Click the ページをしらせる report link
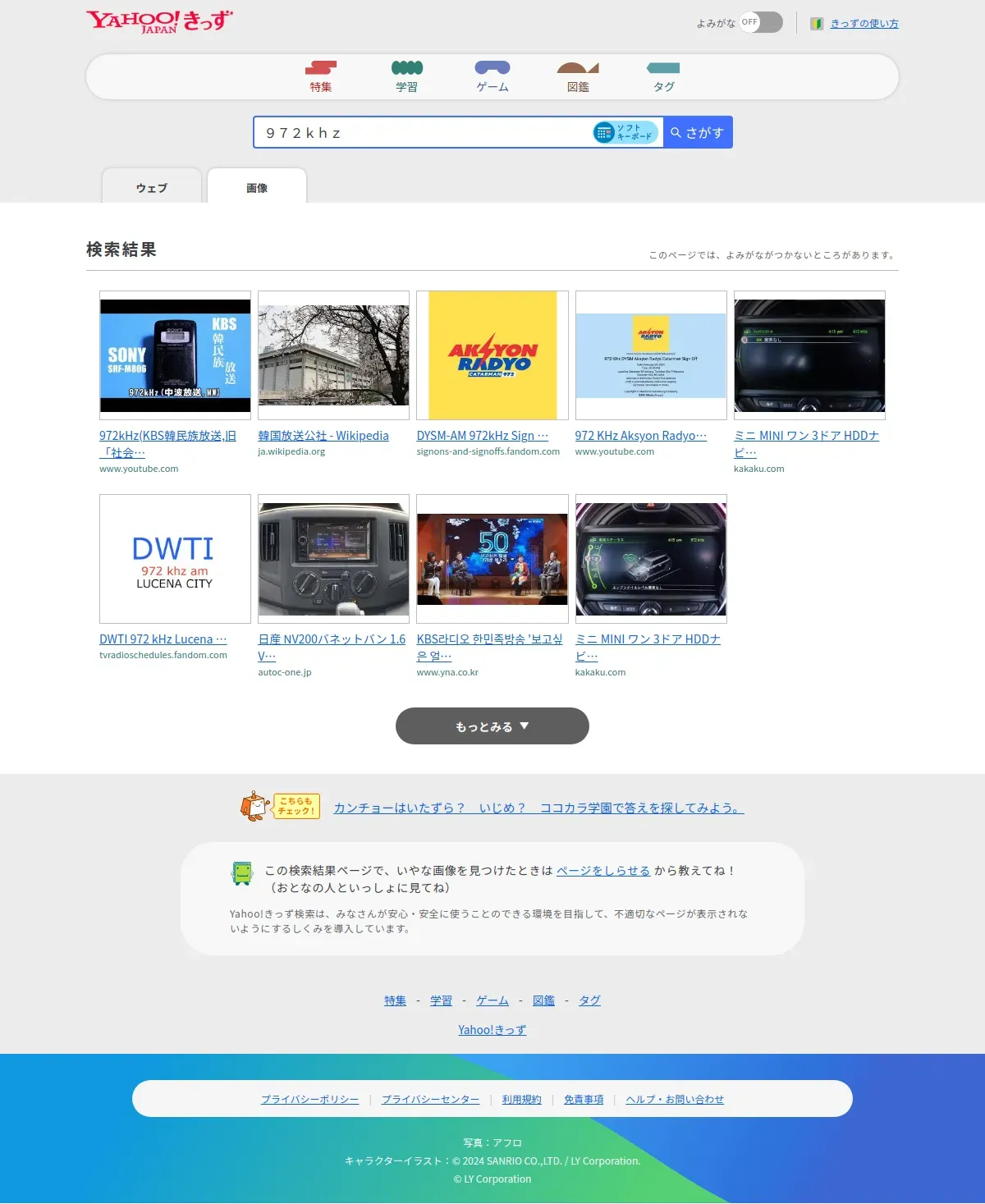The image size is (985, 1204). click(x=603, y=871)
